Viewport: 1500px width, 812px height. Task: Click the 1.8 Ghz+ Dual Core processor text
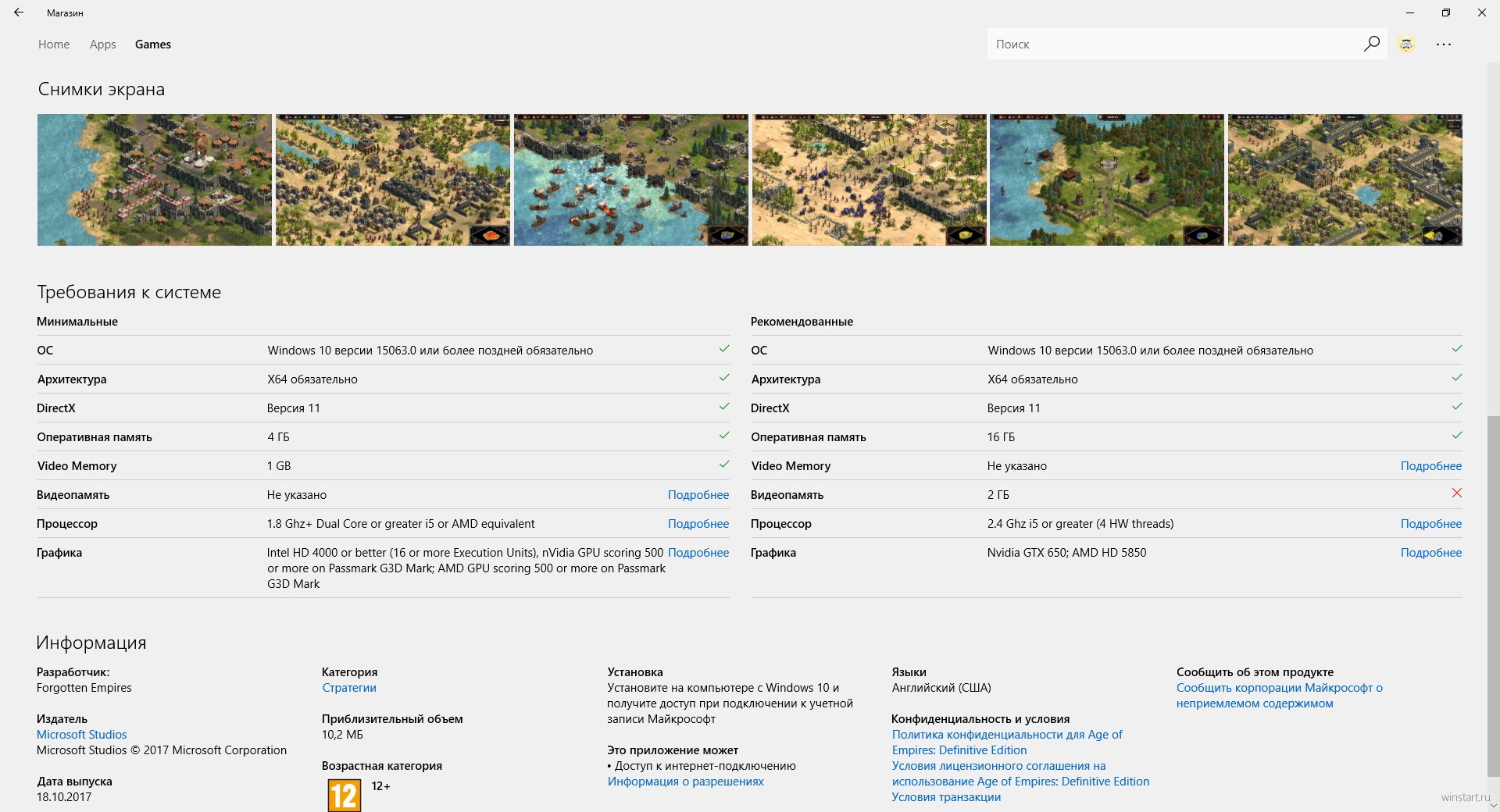pyautogui.click(x=401, y=524)
